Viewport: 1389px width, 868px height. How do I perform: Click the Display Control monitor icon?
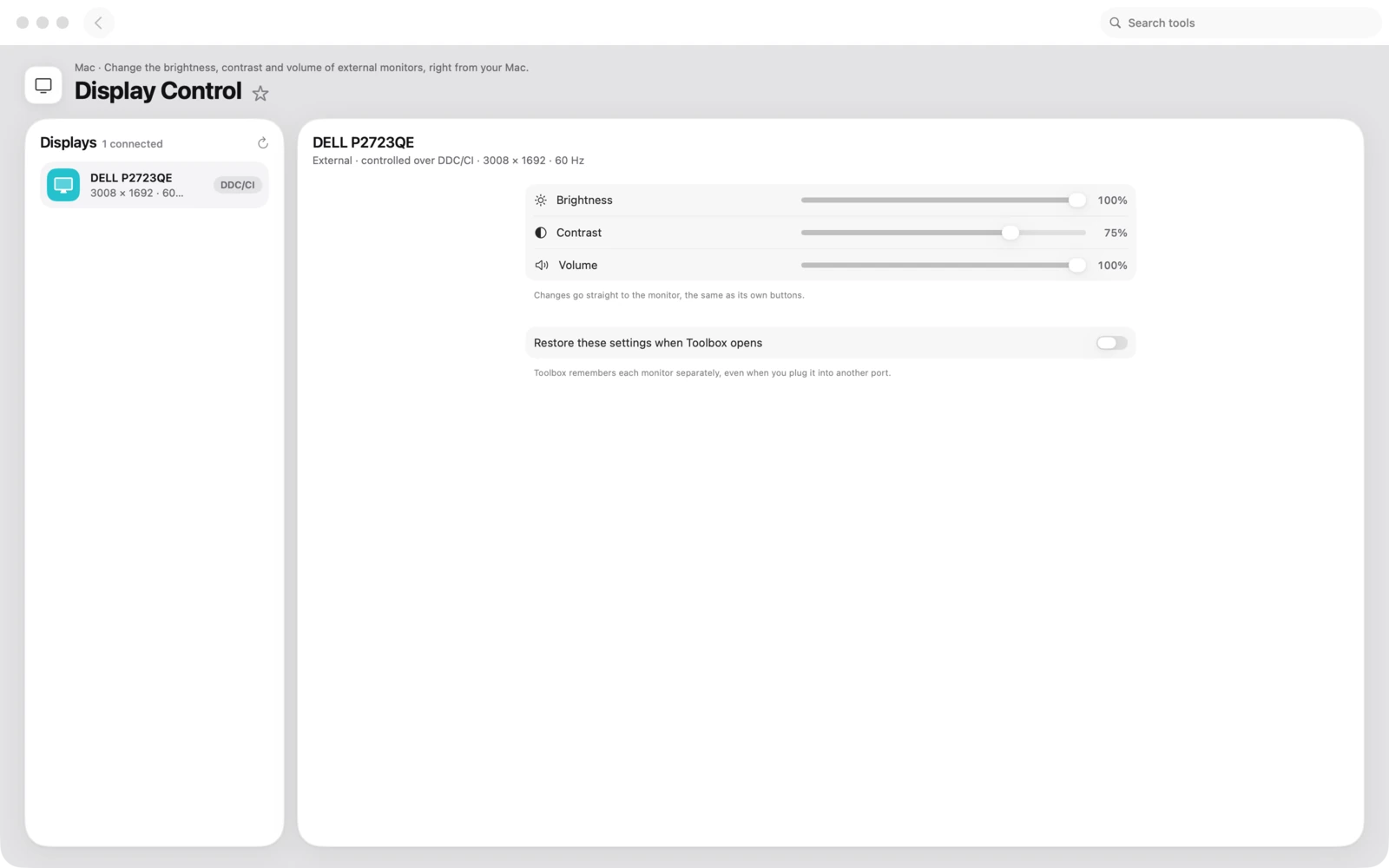43,85
